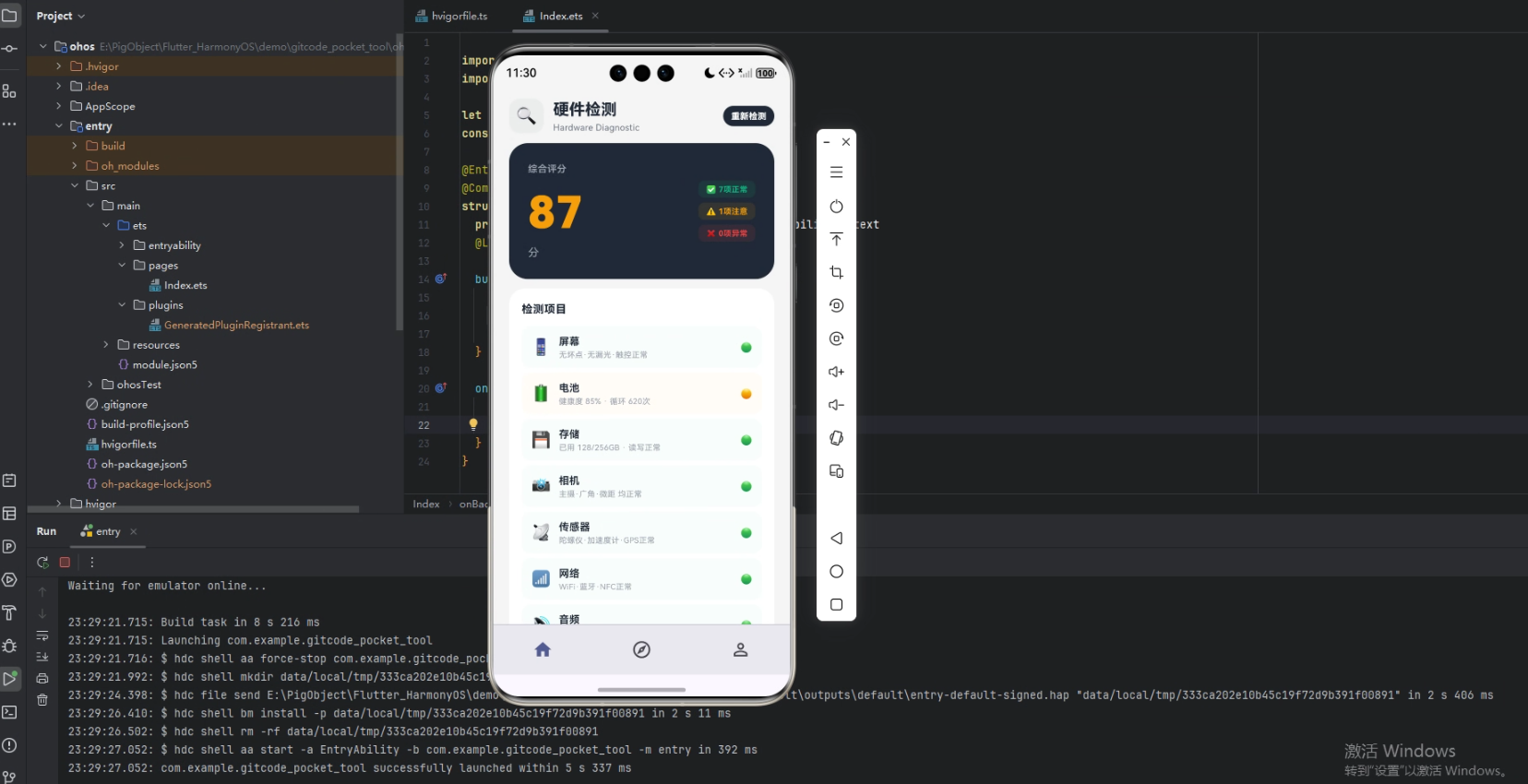Expand the ohosTest folder

[x=90, y=385]
